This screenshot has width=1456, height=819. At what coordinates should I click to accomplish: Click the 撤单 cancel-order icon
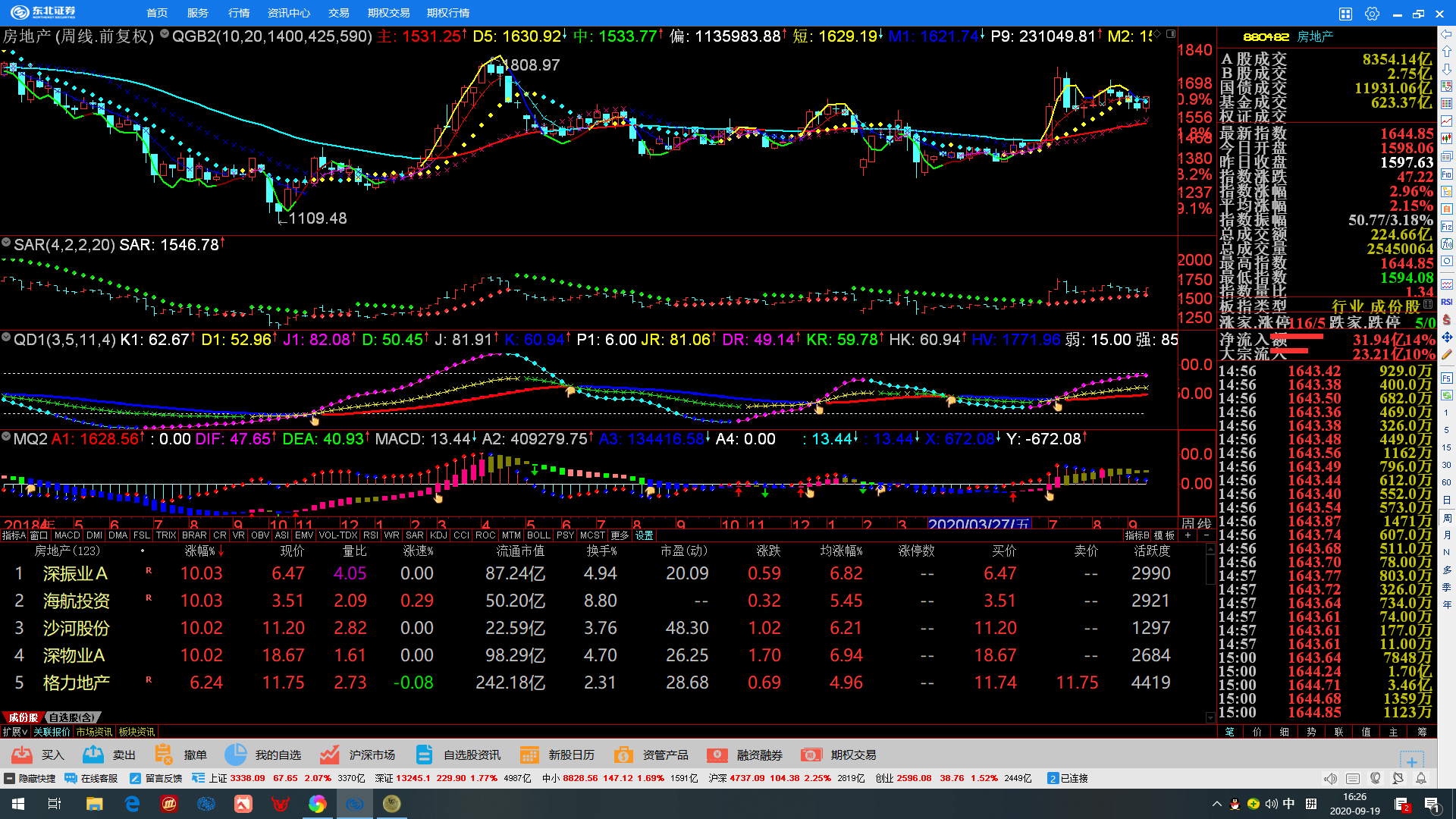pyautogui.click(x=163, y=755)
